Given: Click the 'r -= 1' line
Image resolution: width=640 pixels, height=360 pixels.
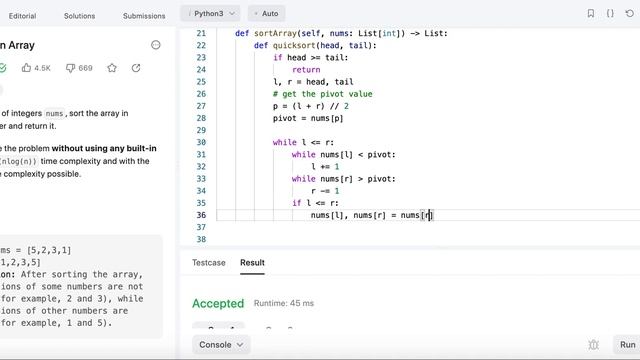Looking at the screenshot, I should [325, 191].
